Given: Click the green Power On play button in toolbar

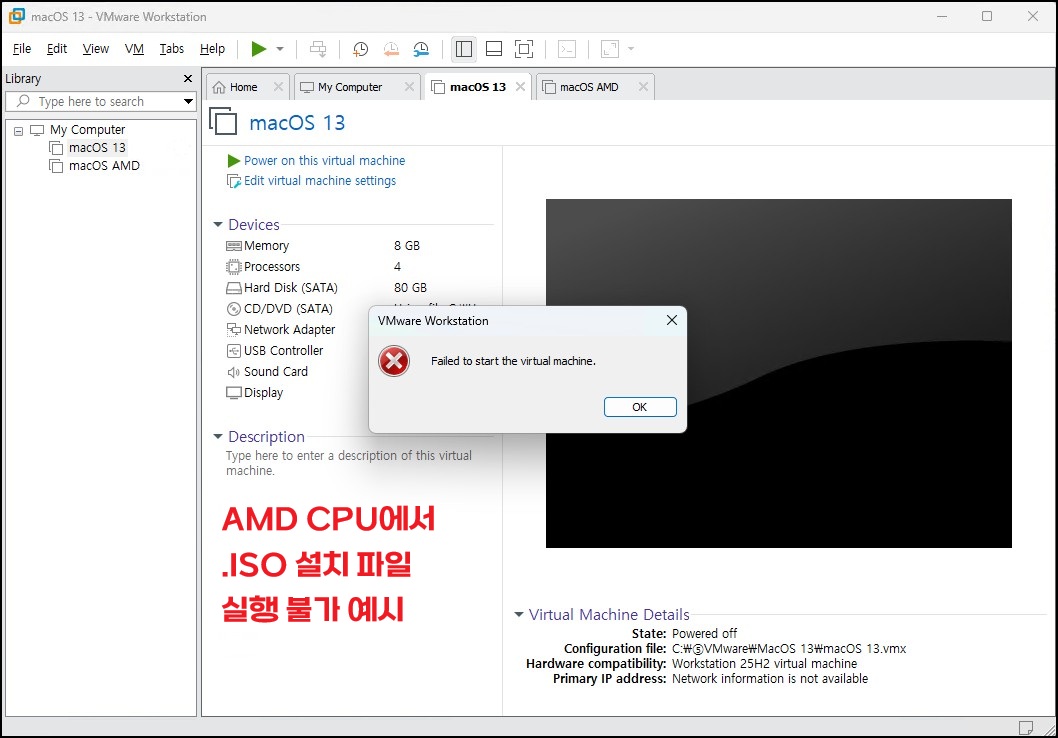Looking at the screenshot, I should 258,49.
